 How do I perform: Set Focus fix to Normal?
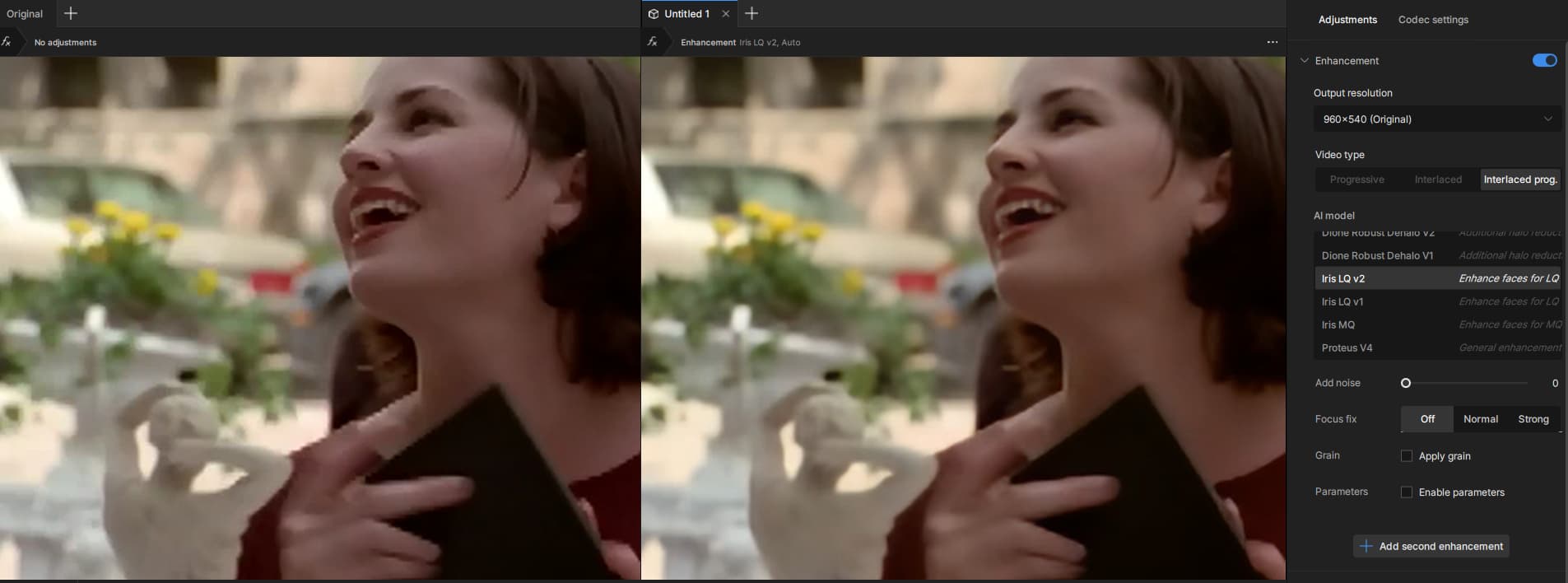coord(1481,419)
